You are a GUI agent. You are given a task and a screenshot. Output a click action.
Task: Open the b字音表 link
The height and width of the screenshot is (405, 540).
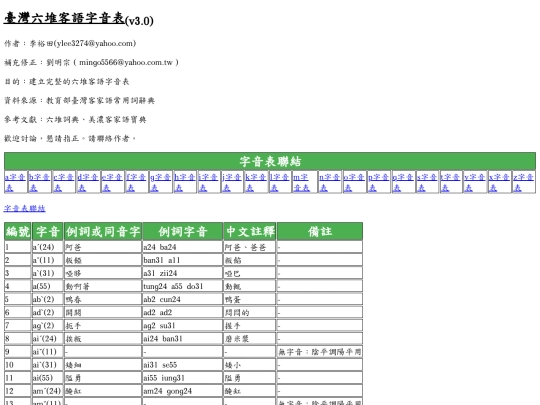[x=39, y=182]
